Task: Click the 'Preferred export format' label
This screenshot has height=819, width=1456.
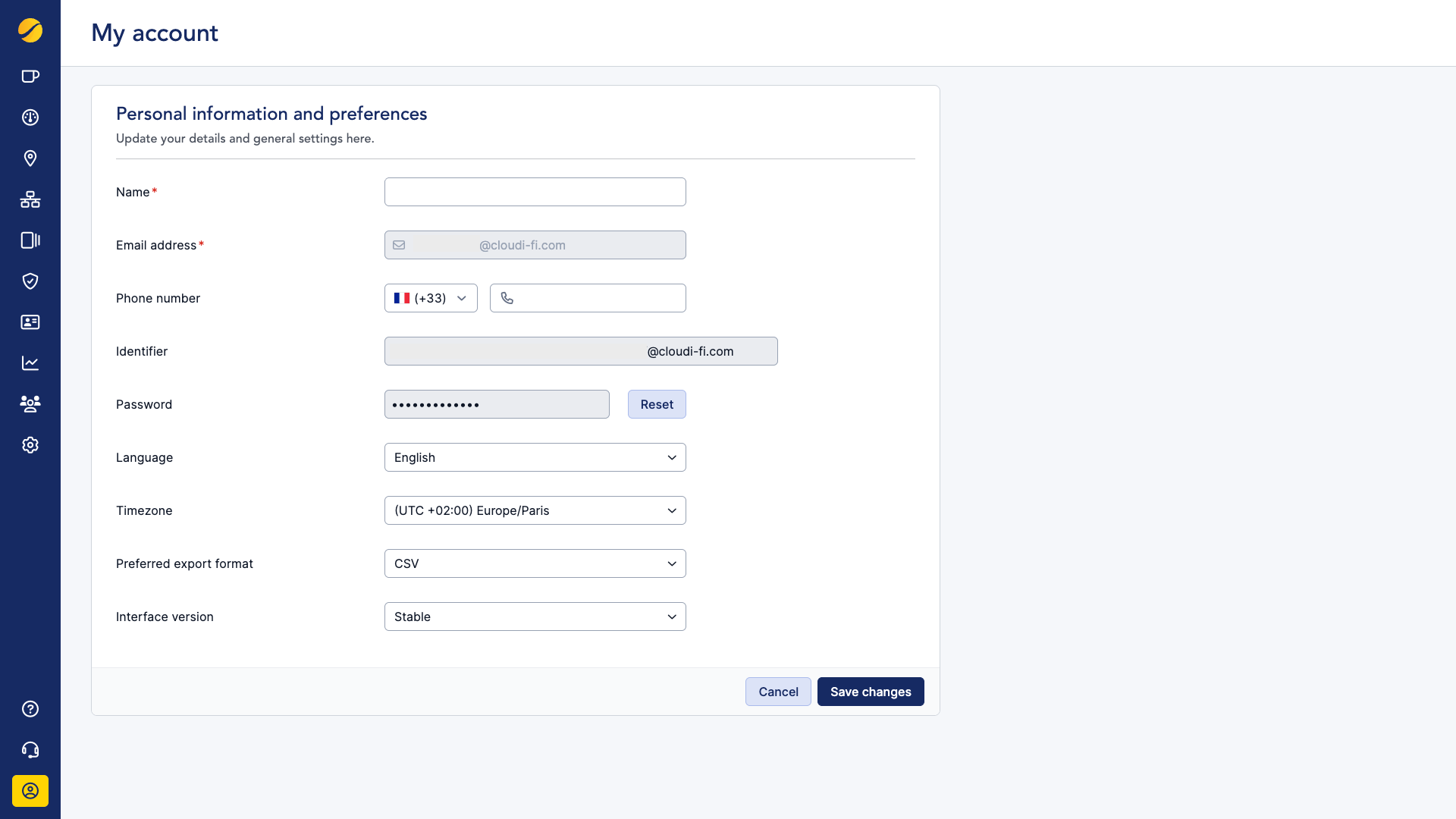Action: [184, 563]
